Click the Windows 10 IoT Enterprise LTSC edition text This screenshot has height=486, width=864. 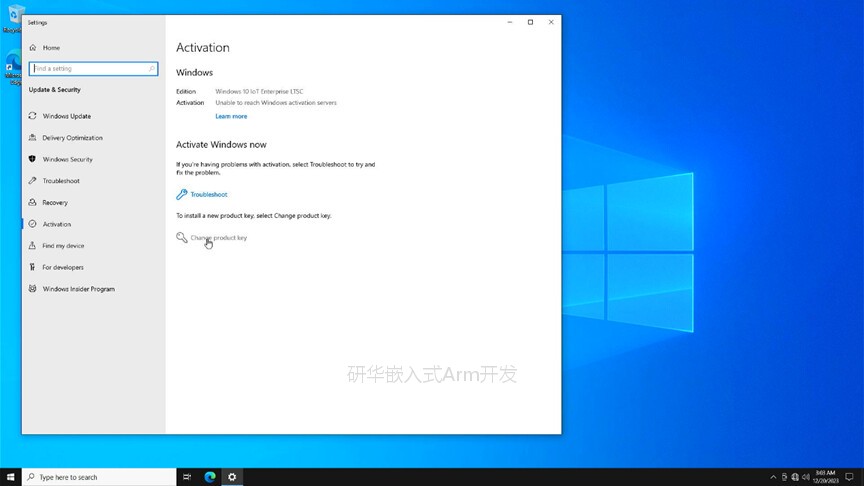point(259,91)
